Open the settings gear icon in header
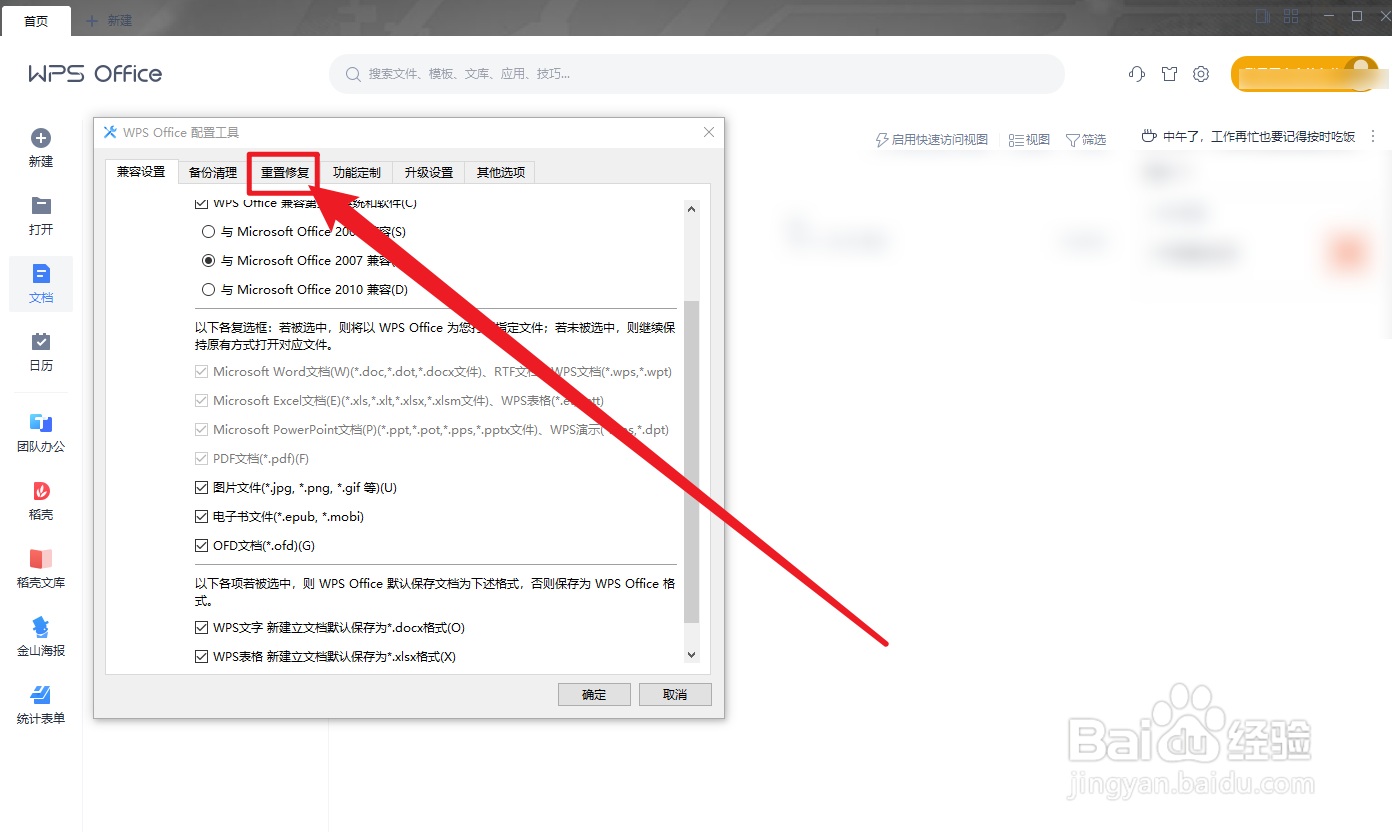1392x832 pixels. (x=1201, y=74)
